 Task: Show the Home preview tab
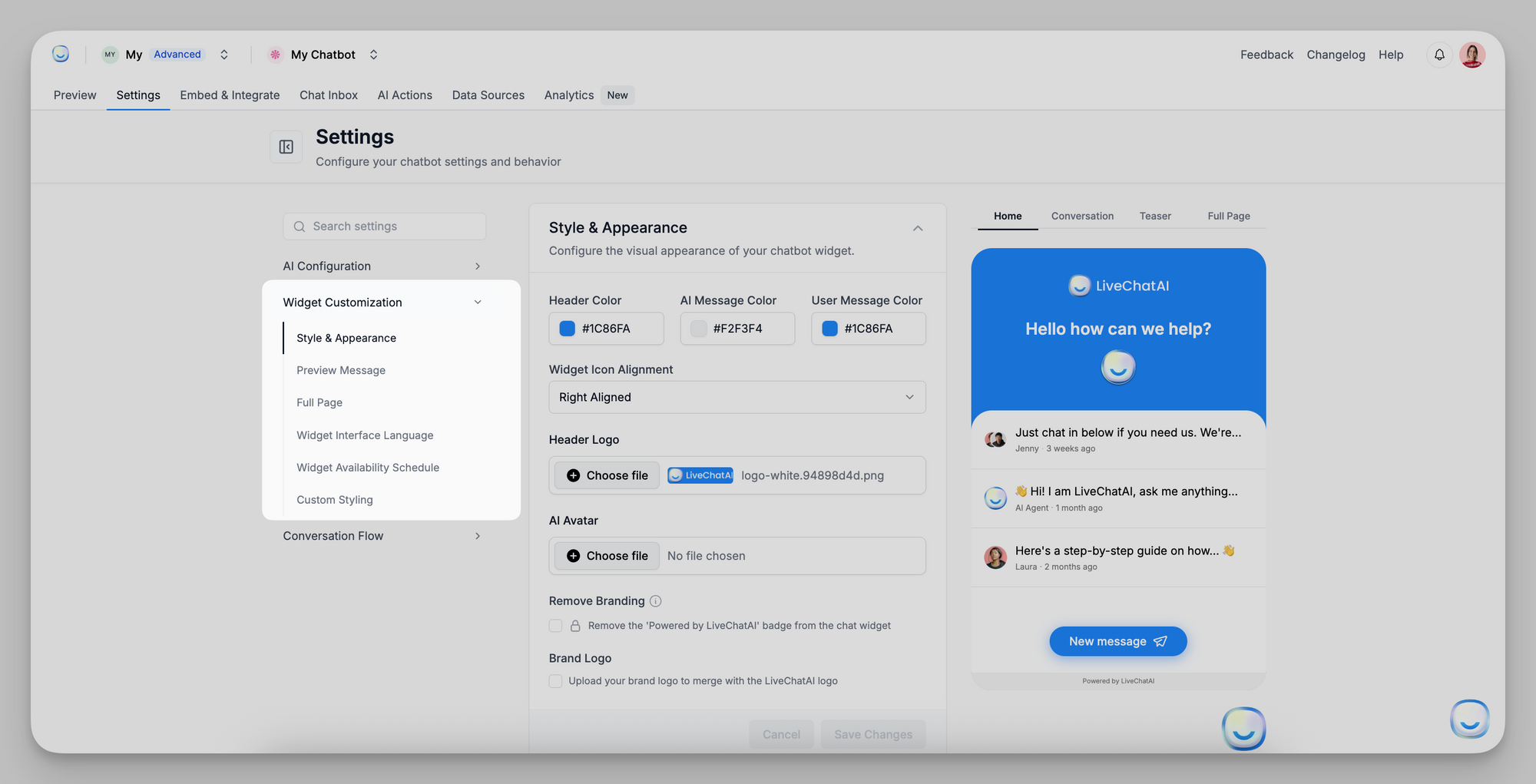1008,217
